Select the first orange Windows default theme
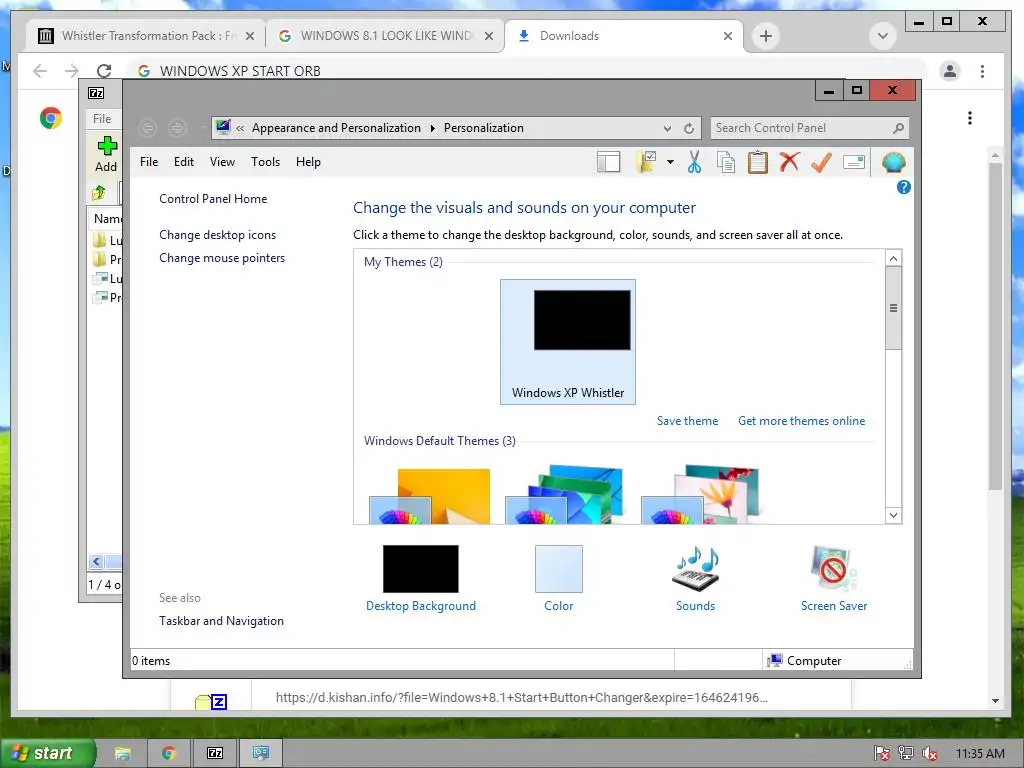Viewport: 1024px width, 768px height. pyautogui.click(x=430, y=495)
